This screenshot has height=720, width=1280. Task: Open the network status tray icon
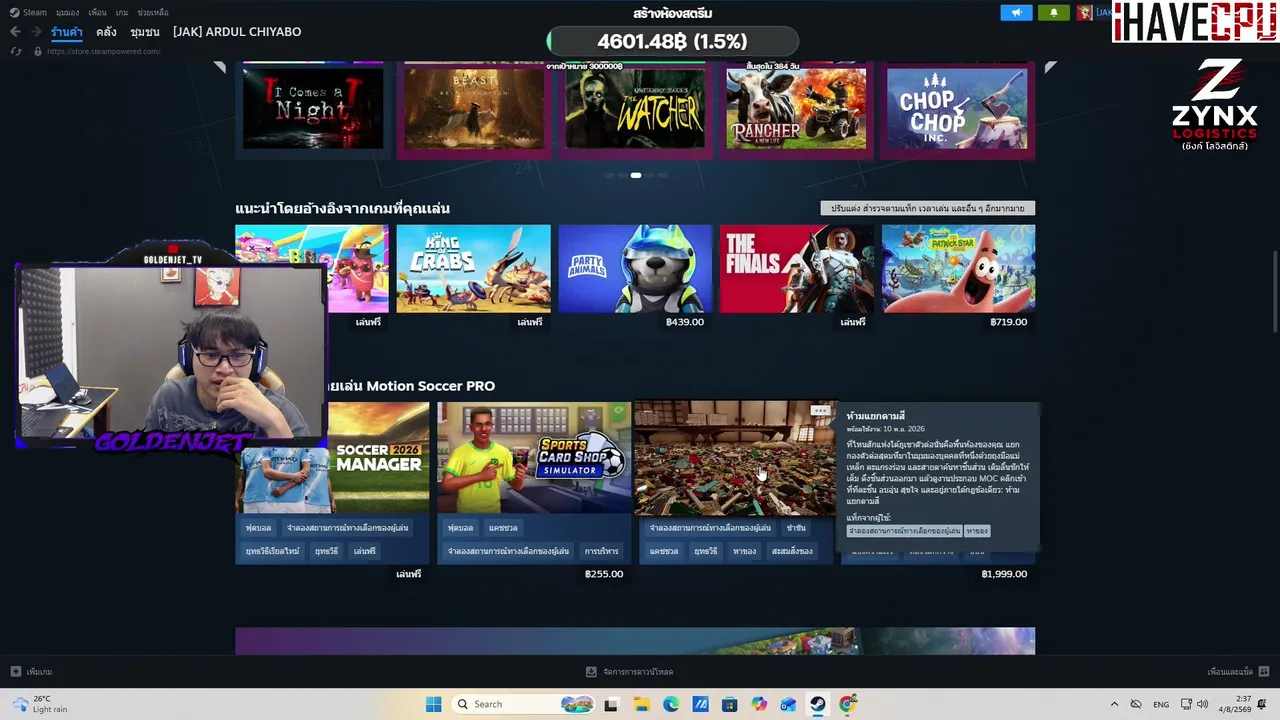click(1186, 704)
